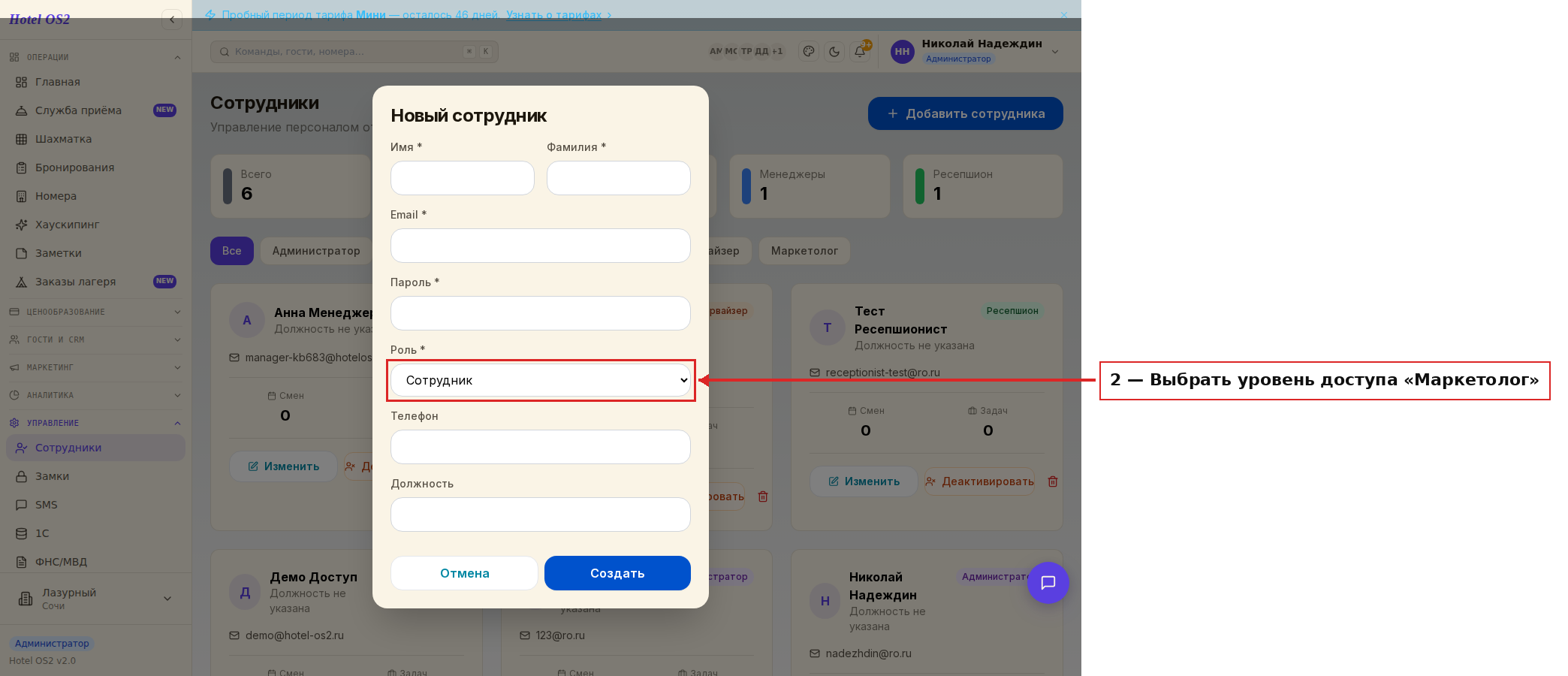Open the color theme palette icon

pyautogui.click(x=809, y=51)
